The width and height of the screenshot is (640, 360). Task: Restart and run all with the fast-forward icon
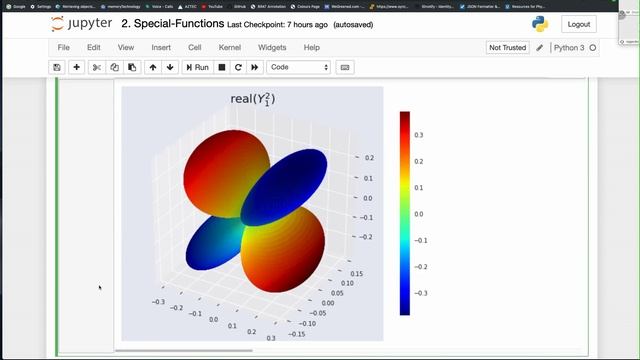tap(255, 67)
